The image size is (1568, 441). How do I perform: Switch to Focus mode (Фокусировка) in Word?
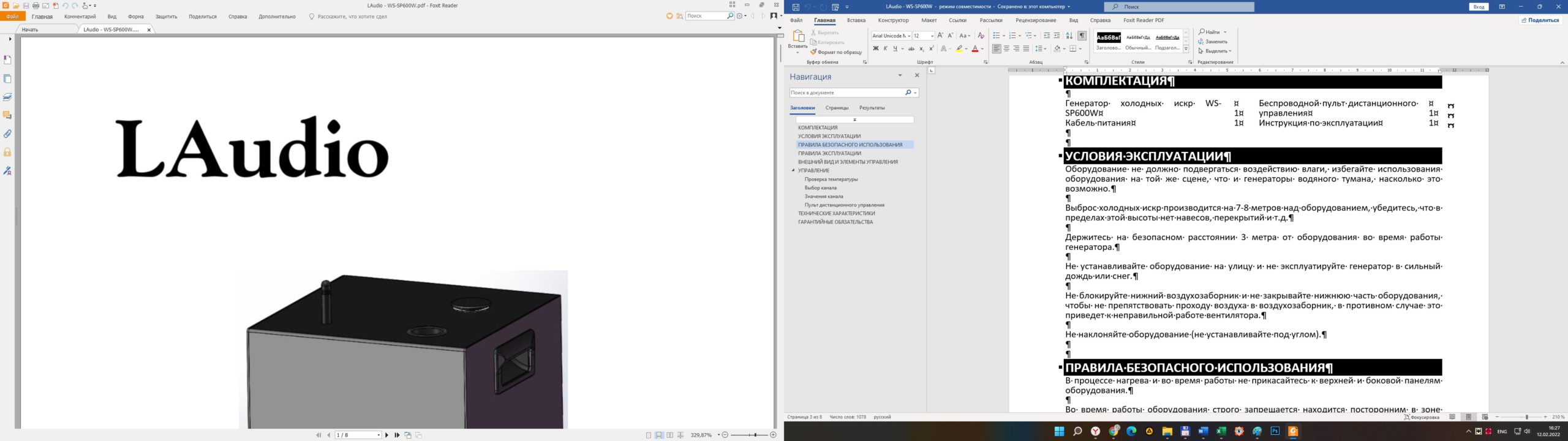point(1422,417)
